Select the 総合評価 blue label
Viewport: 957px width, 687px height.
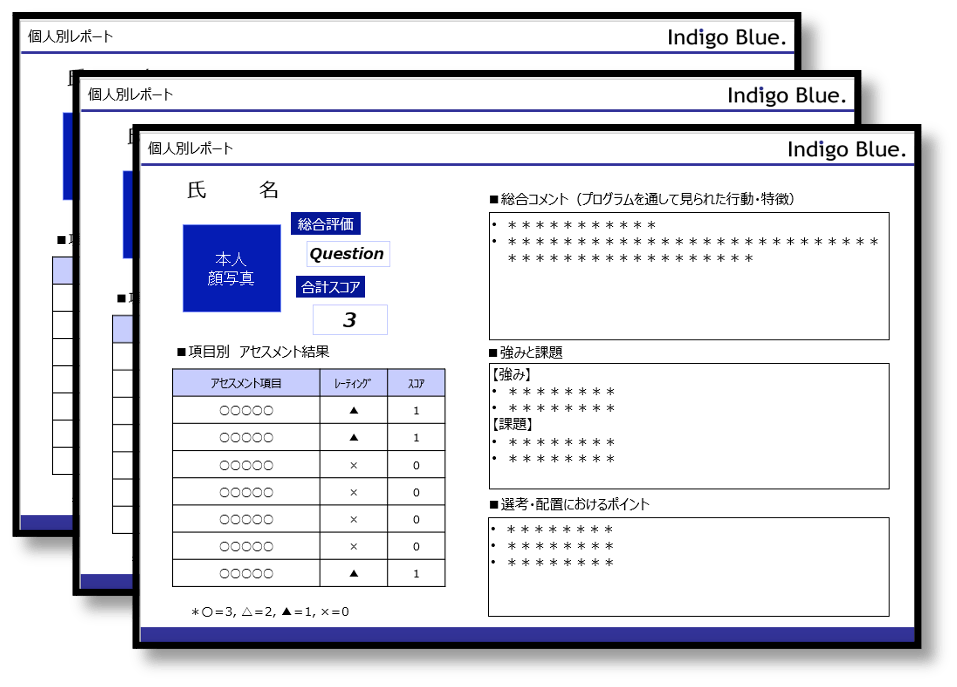[326, 224]
